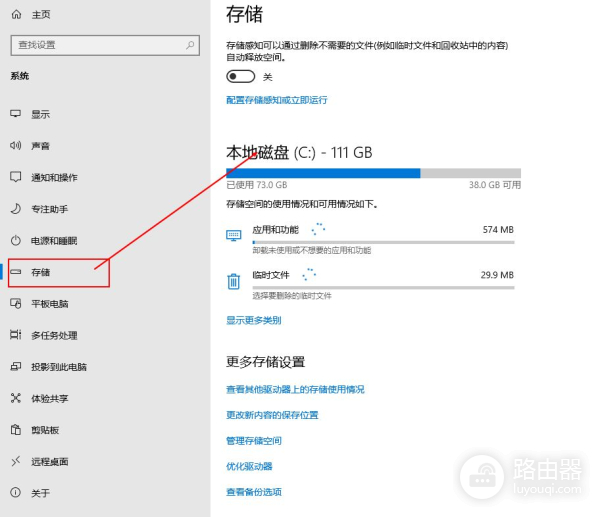This screenshot has height=517, width=600.
Task: Click the 多任务处理 icon
Action: pos(16,335)
